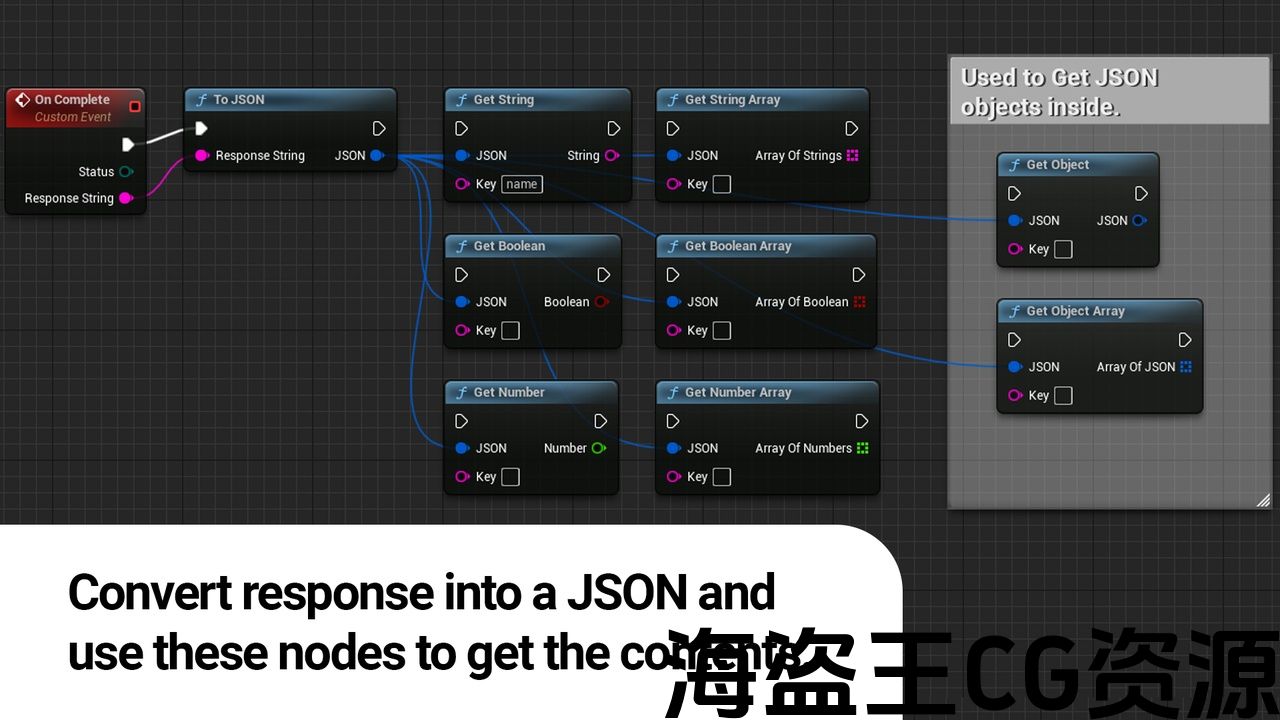1280x720 pixels.
Task: Click the Key input box on Get Boolean
Action: [510, 331]
